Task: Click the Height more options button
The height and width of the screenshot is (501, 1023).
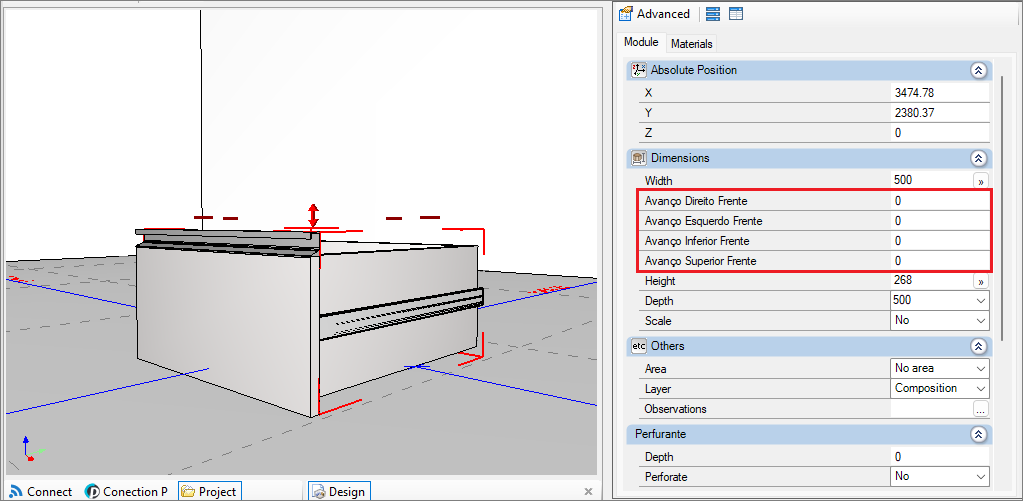Action: pyautogui.click(x=981, y=282)
